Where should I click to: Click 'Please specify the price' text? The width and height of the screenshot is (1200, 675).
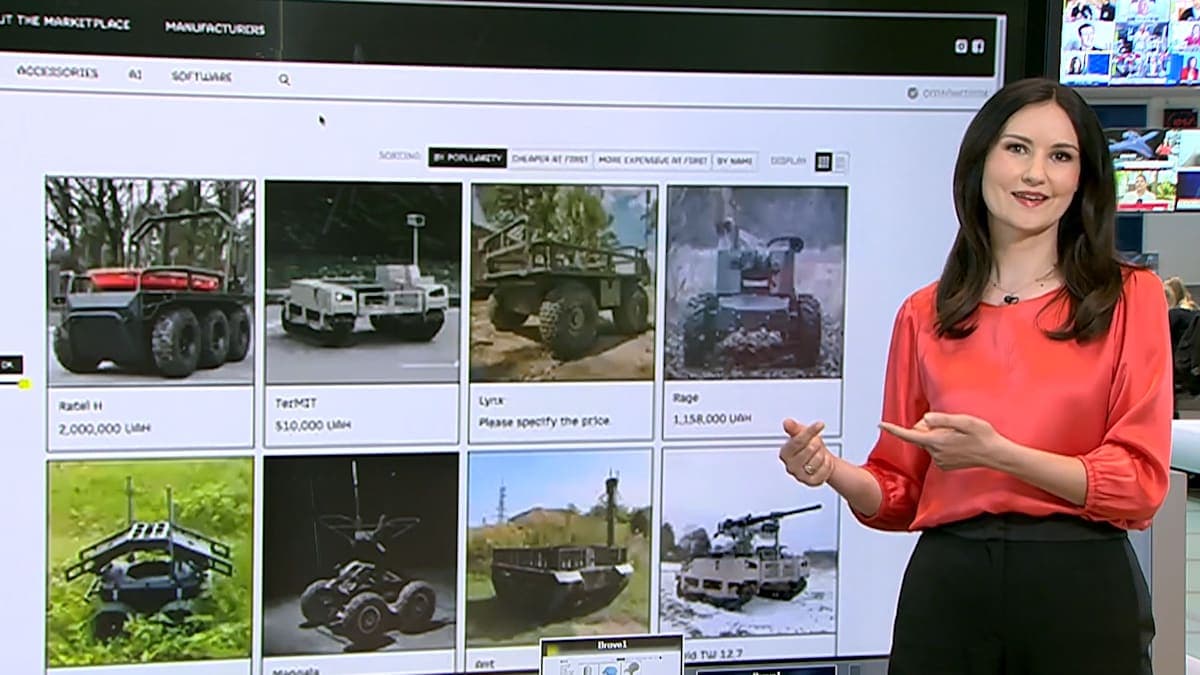tap(544, 421)
